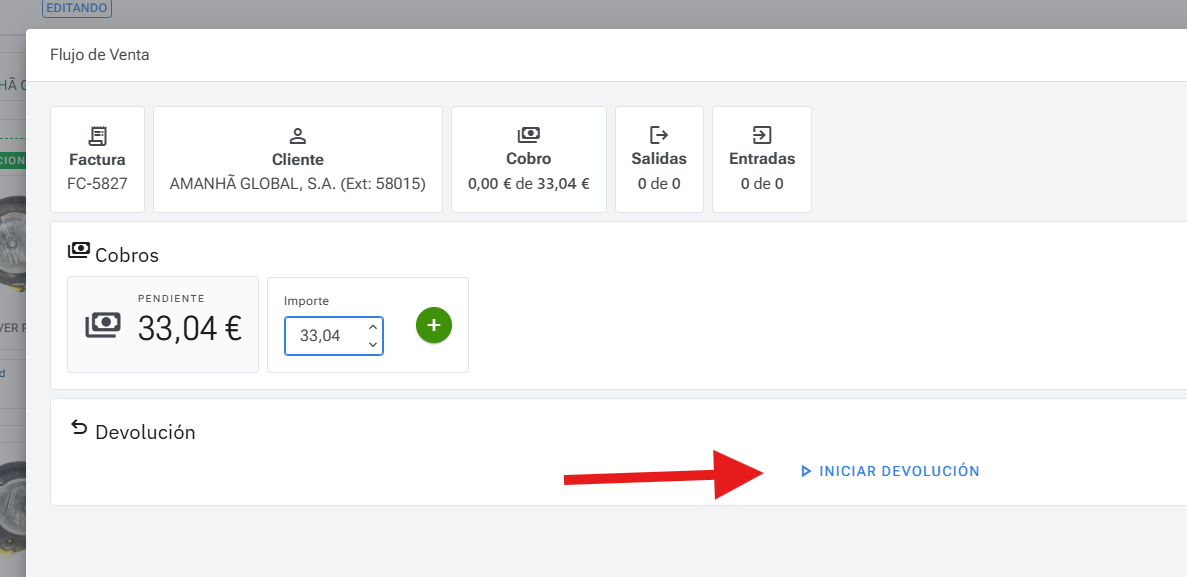
Task: Click the undo arrow icon beside Devolución
Action: pyautogui.click(x=78, y=428)
